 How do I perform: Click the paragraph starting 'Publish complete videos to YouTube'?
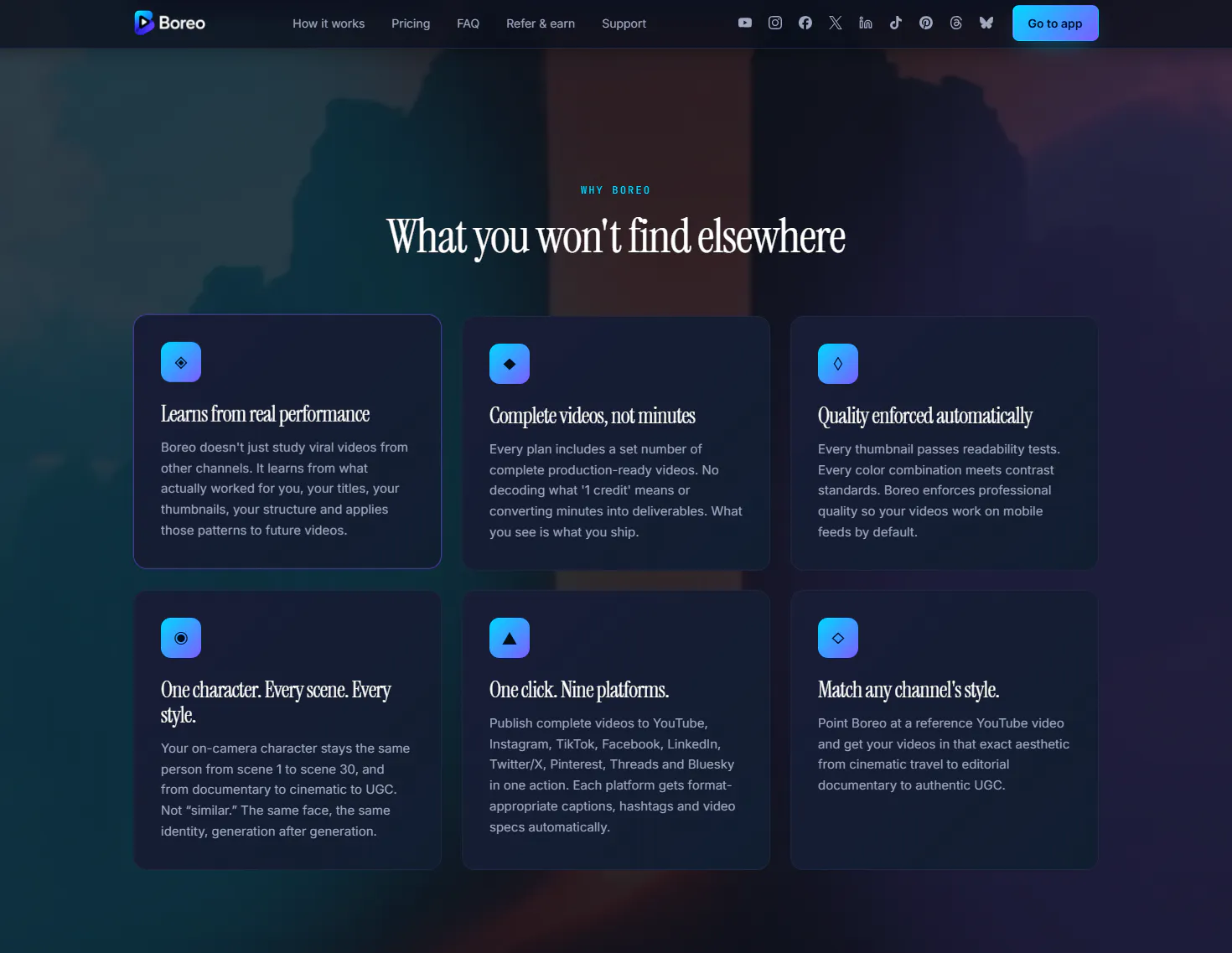click(x=613, y=775)
